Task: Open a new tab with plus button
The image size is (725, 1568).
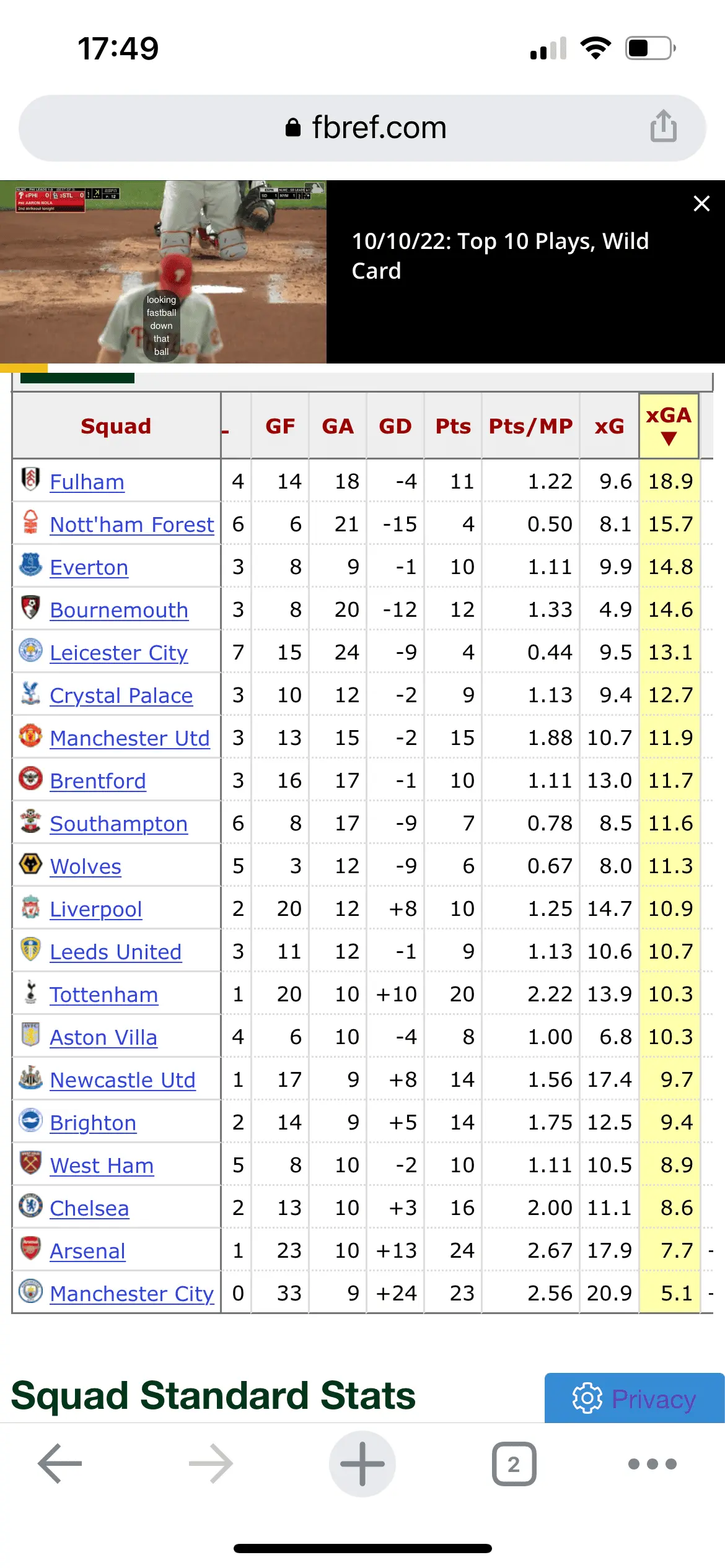Action: click(x=362, y=1463)
